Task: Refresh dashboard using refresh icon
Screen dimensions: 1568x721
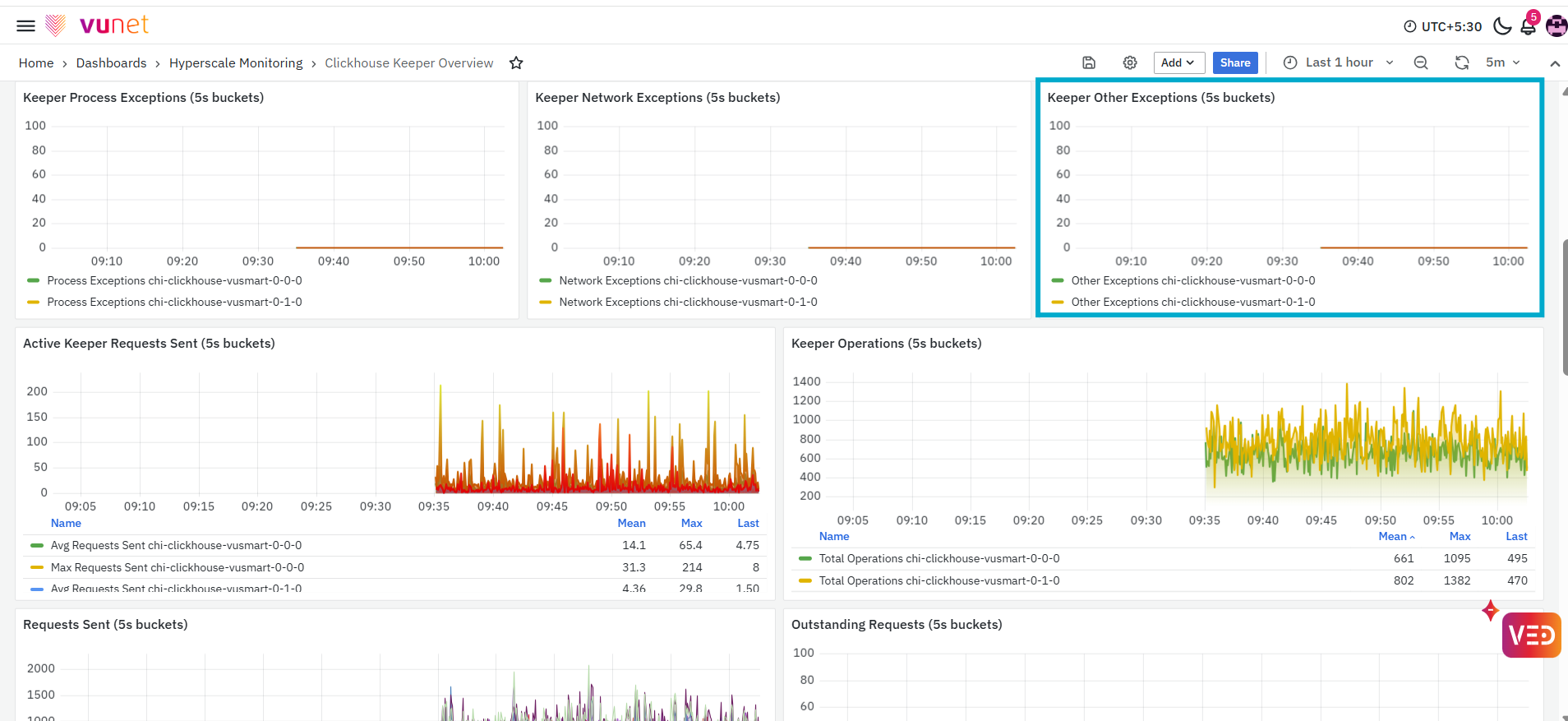Action: pos(1462,62)
